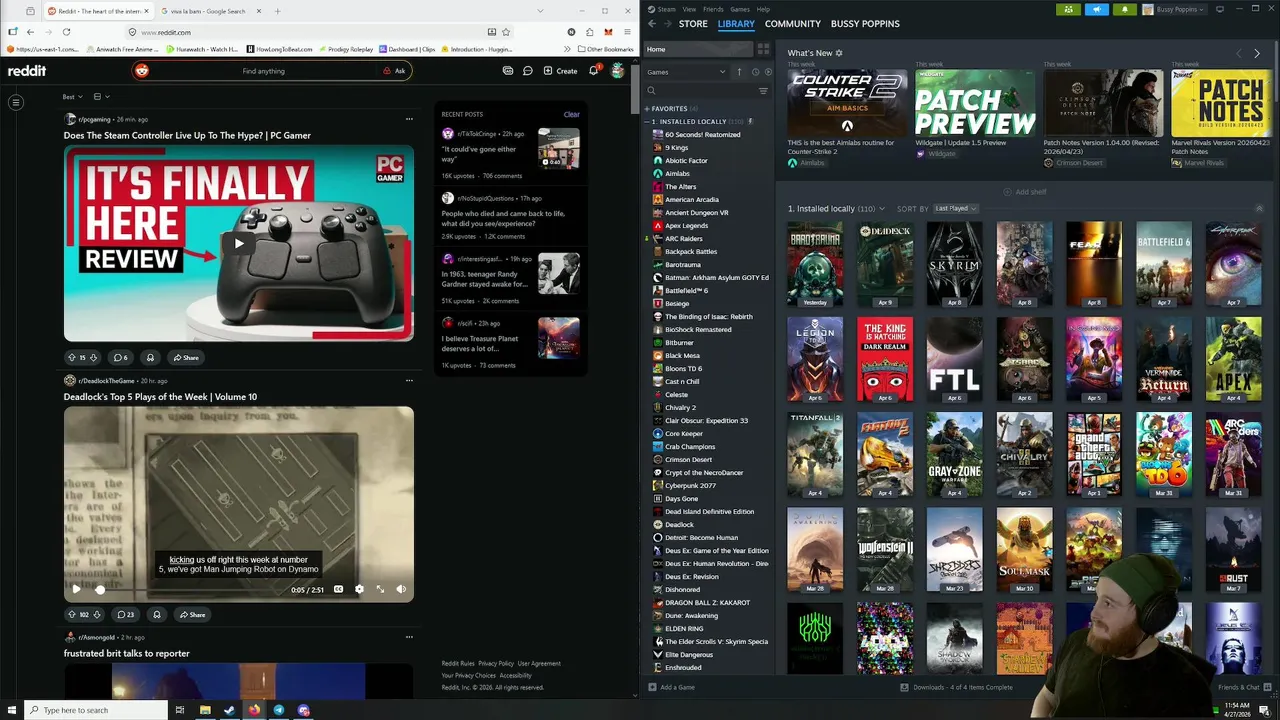Collapse Installed Locally category in Steam sidebar

click(x=647, y=121)
